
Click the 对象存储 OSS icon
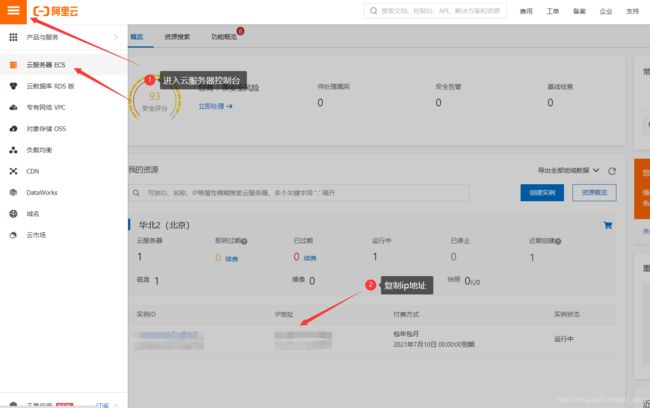13,129
